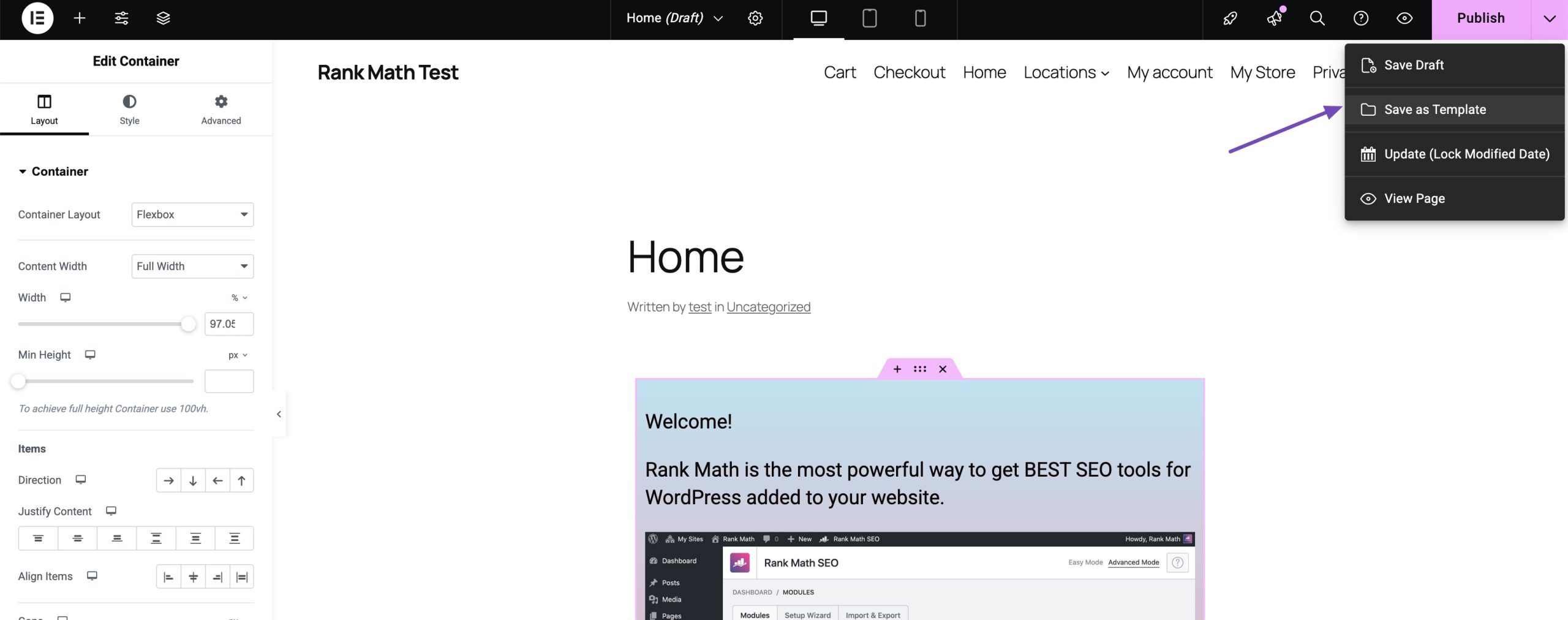The width and height of the screenshot is (1568, 620).
Task: Select Update (Lock Modified Date)
Action: point(1455,154)
